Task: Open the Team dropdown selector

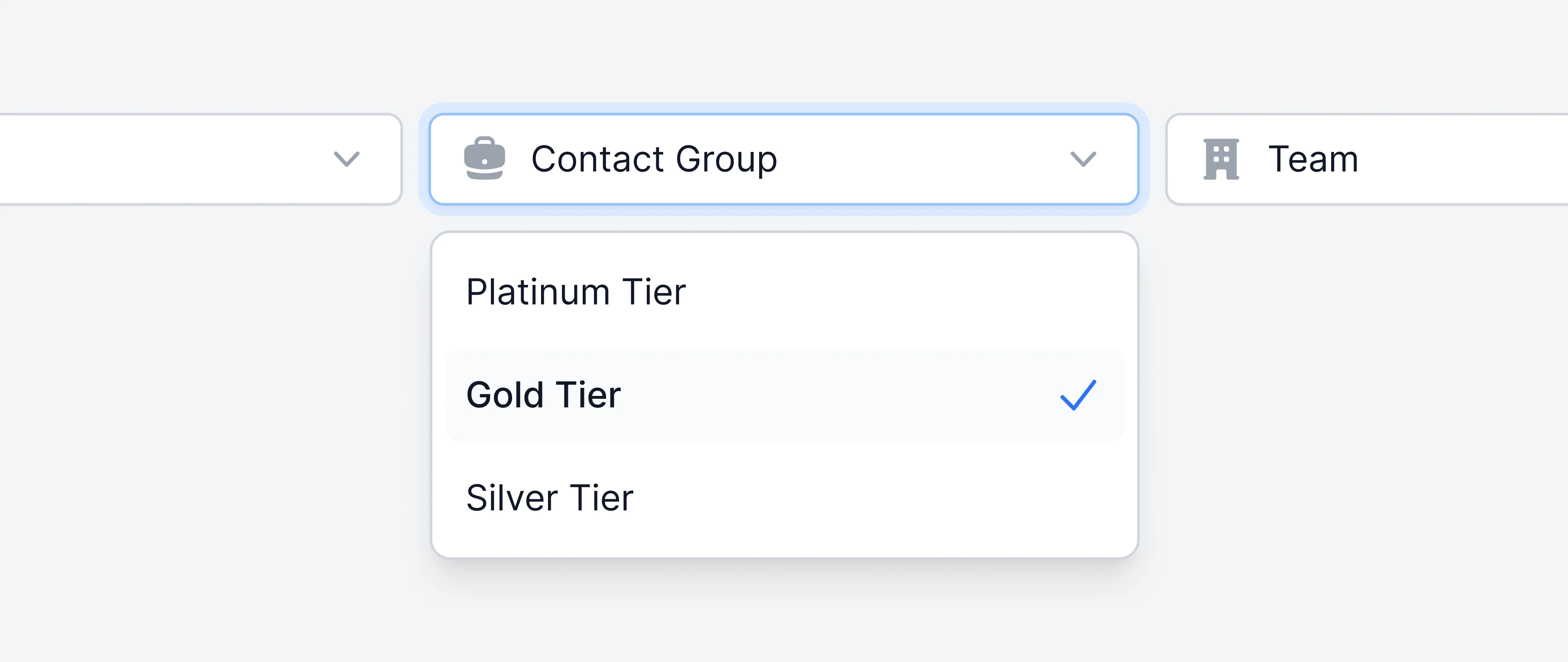Action: pyautogui.click(x=1367, y=159)
